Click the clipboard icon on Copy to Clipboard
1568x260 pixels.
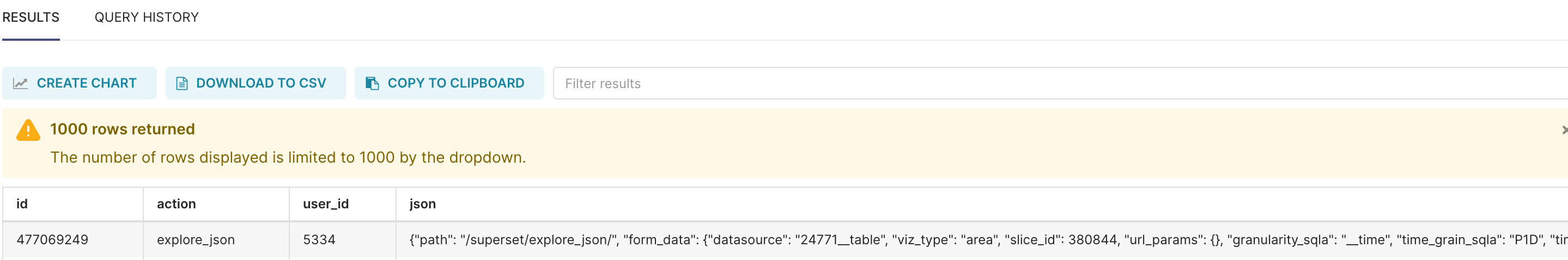[372, 83]
